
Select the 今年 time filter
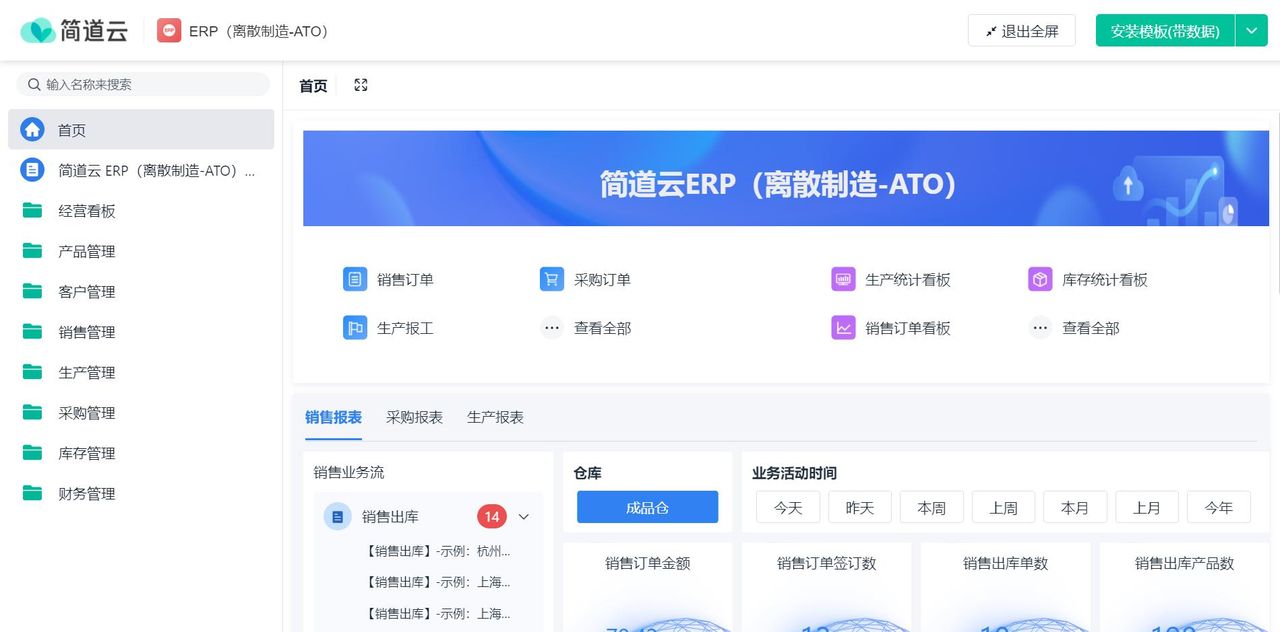(1218, 507)
